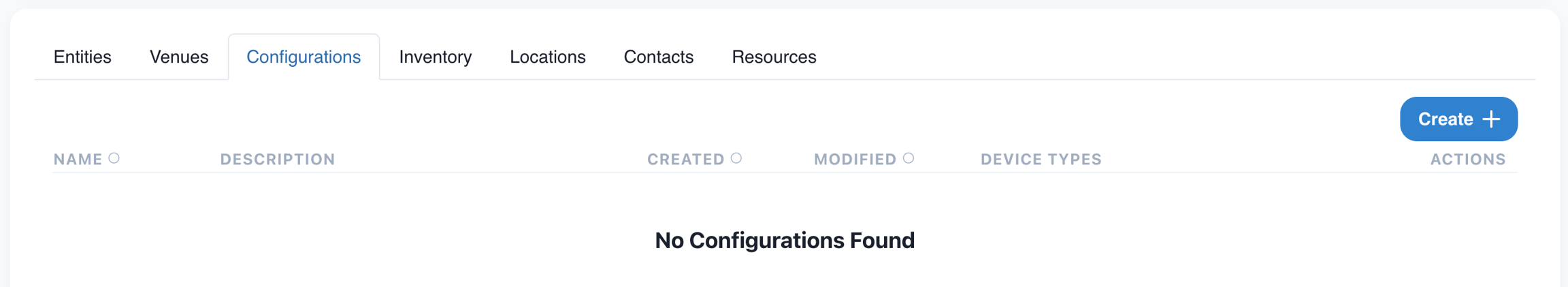Open the Entities tab
This screenshot has height=287, width=1568.
[82, 57]
